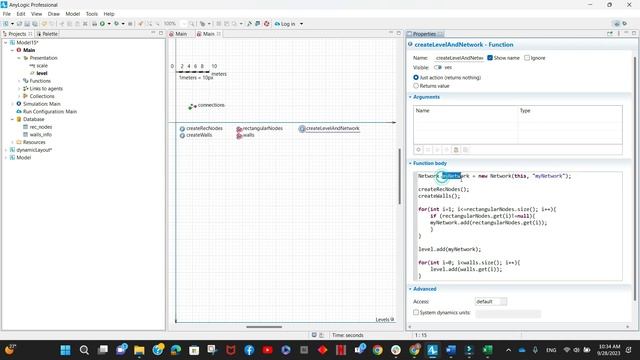Select rec_nodes database table
640x360 pixels.
[41, 127]
